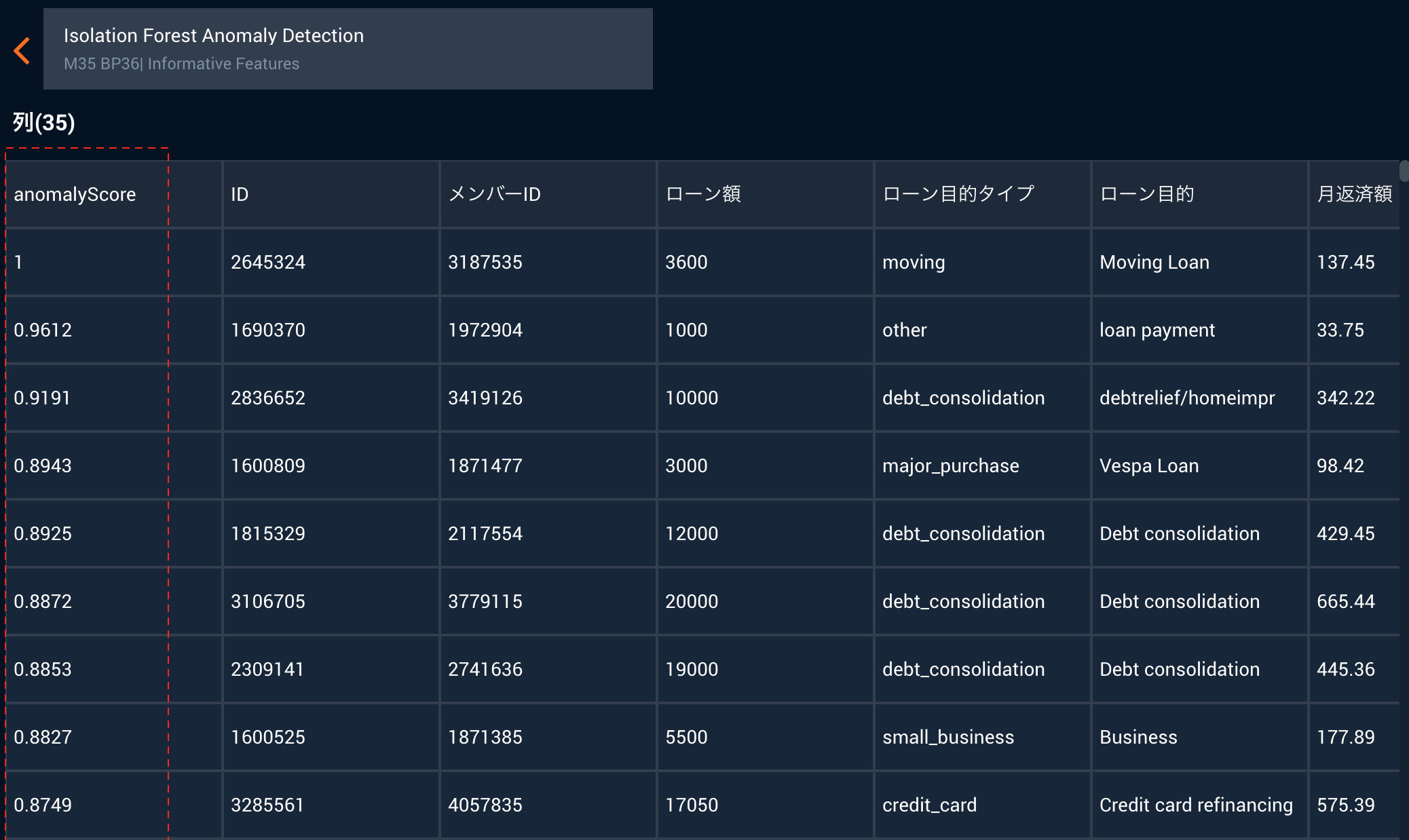Click the debtrelief/homeimpr cell
Screen dimensions: 1409x840
click(1187, 398)
